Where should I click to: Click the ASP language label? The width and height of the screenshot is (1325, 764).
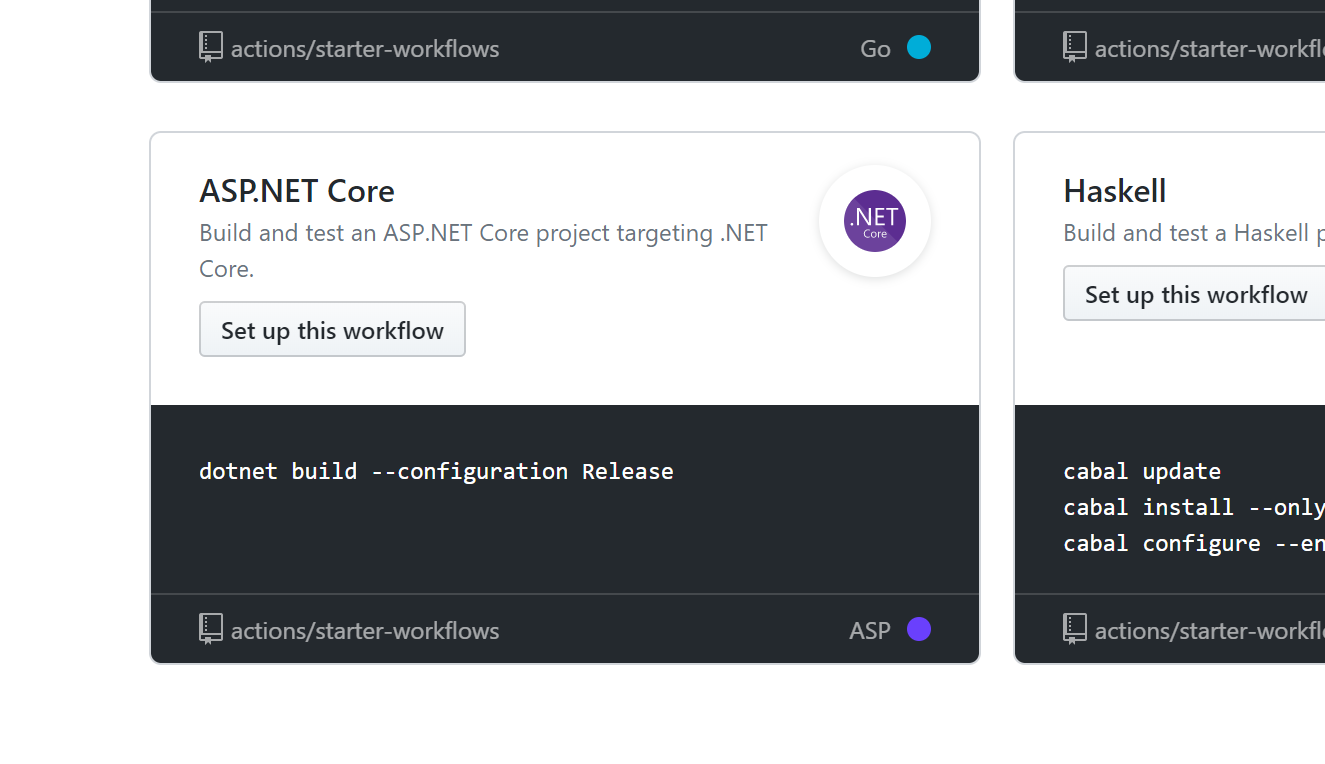click(x=870, y=631)
